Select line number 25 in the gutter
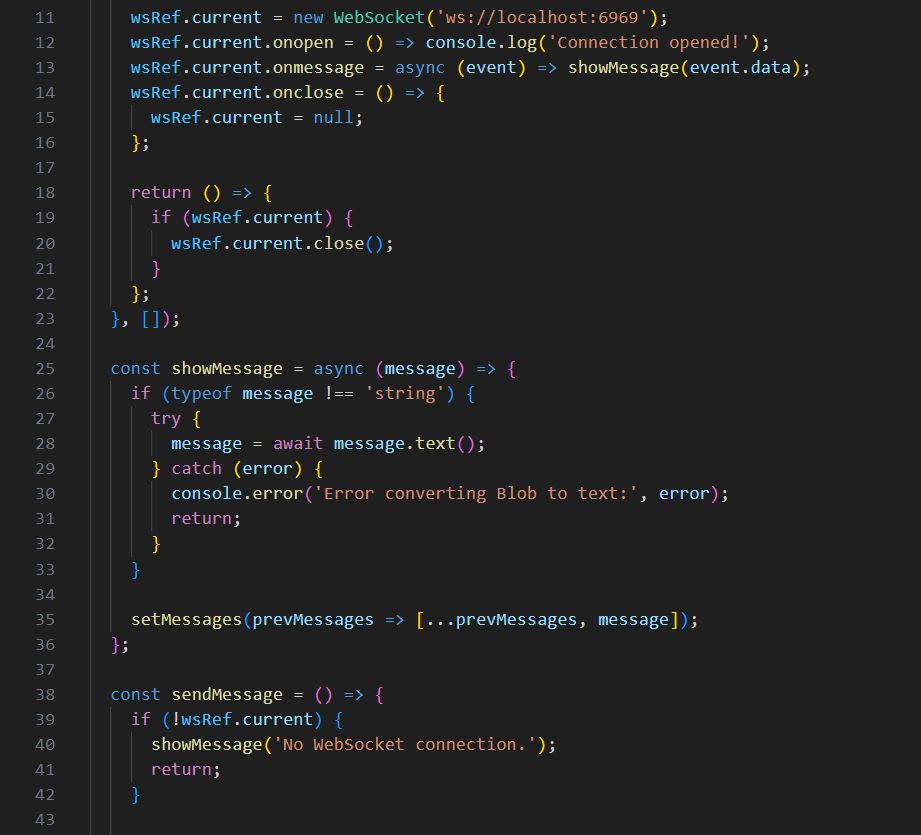Image resolution: width=921 pixels, height=835 pixels. 44,368
